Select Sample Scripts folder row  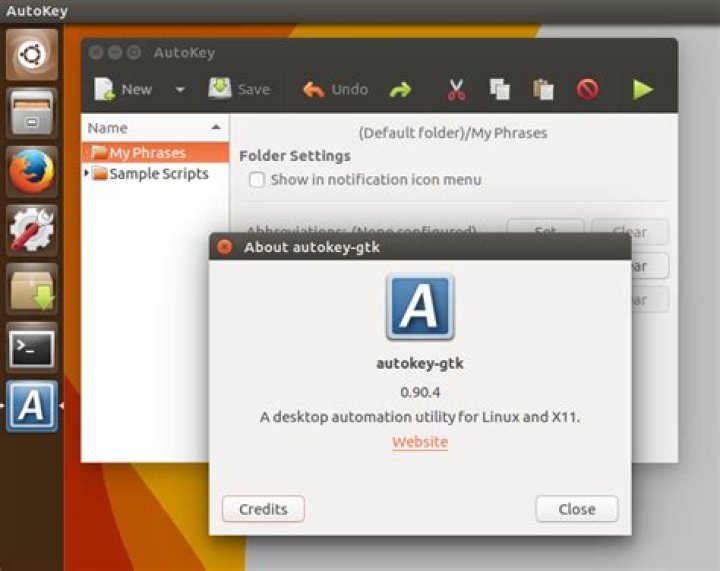click(x=155, y=174)
